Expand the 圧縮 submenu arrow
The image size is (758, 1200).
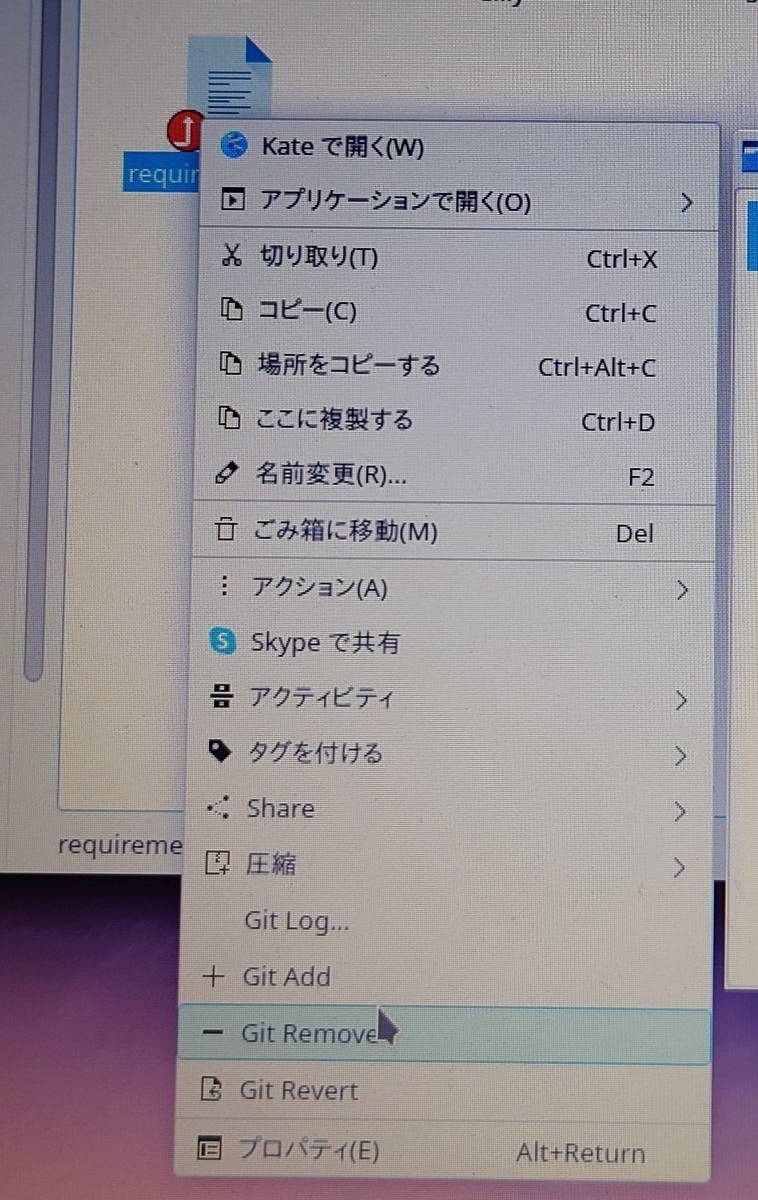[x=679, y=867]
